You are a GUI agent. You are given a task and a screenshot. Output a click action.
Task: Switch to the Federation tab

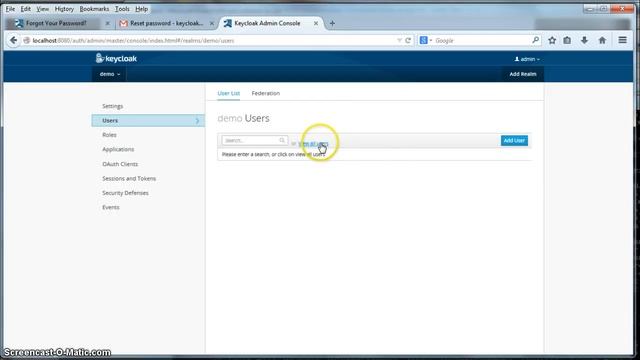pos(266,93)
